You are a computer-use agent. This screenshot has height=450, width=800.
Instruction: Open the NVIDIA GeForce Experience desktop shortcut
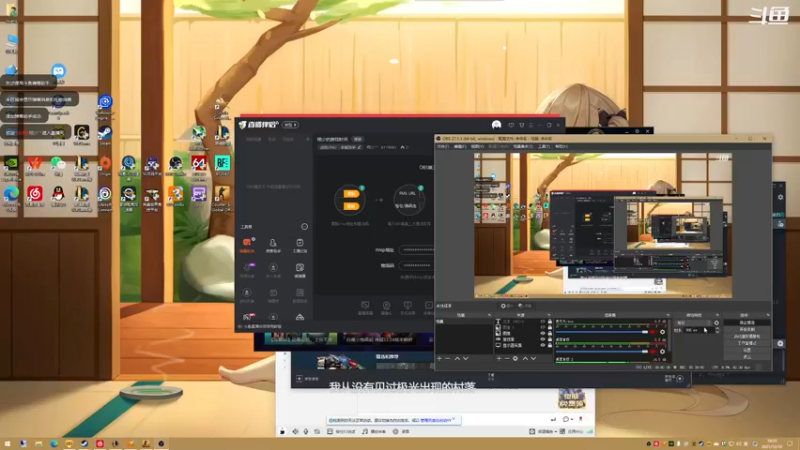(11, 164)
